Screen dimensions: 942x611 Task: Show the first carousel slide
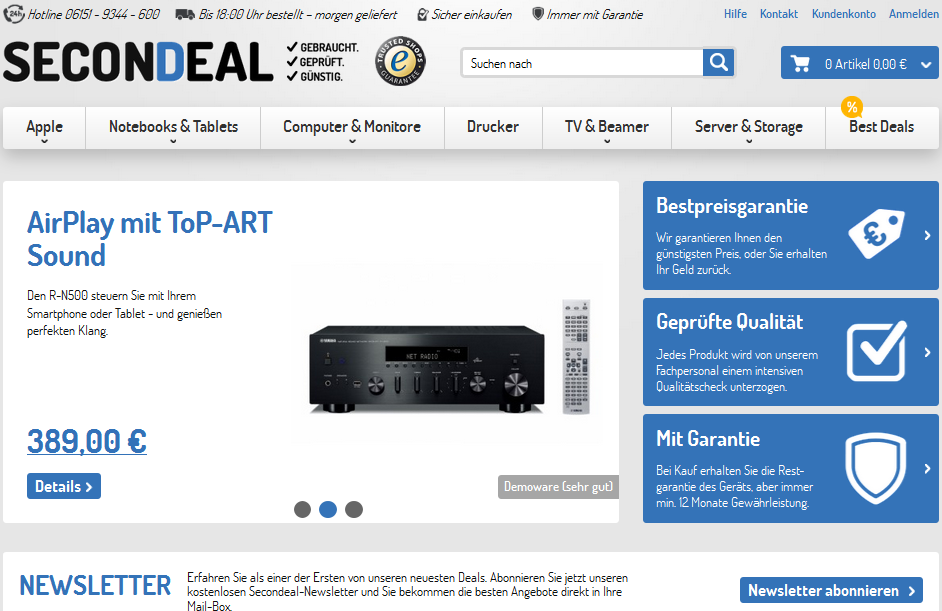pyautogui.click(x=302, y=509)
